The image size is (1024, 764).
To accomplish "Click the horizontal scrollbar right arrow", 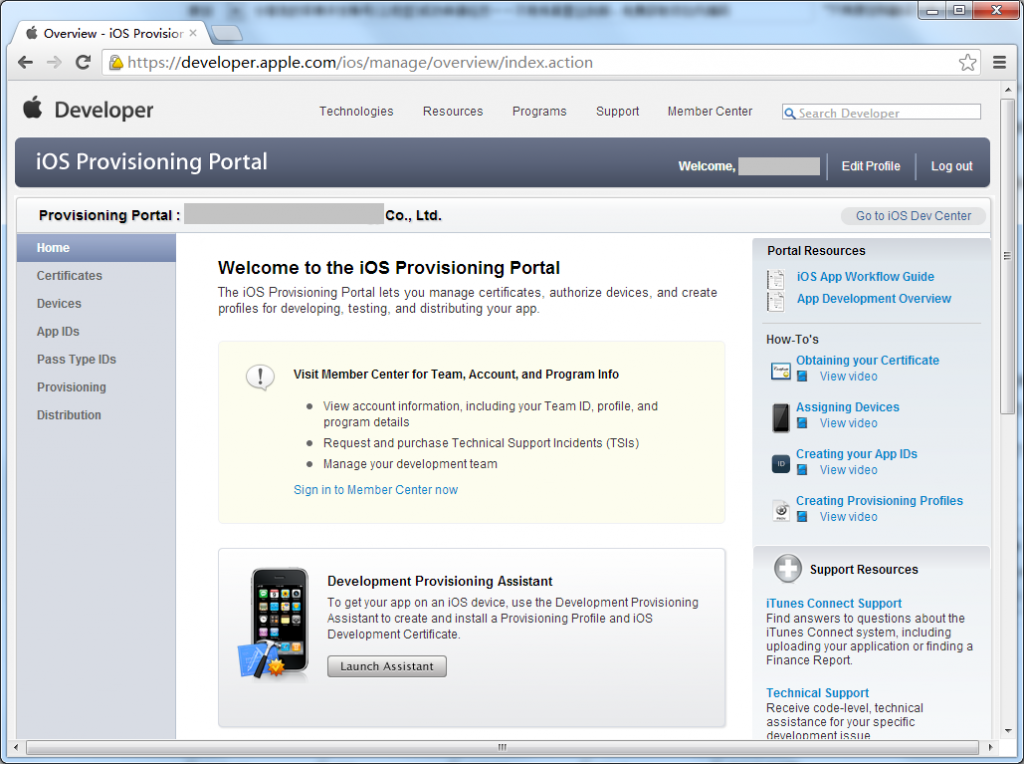I will pos(990,746).
